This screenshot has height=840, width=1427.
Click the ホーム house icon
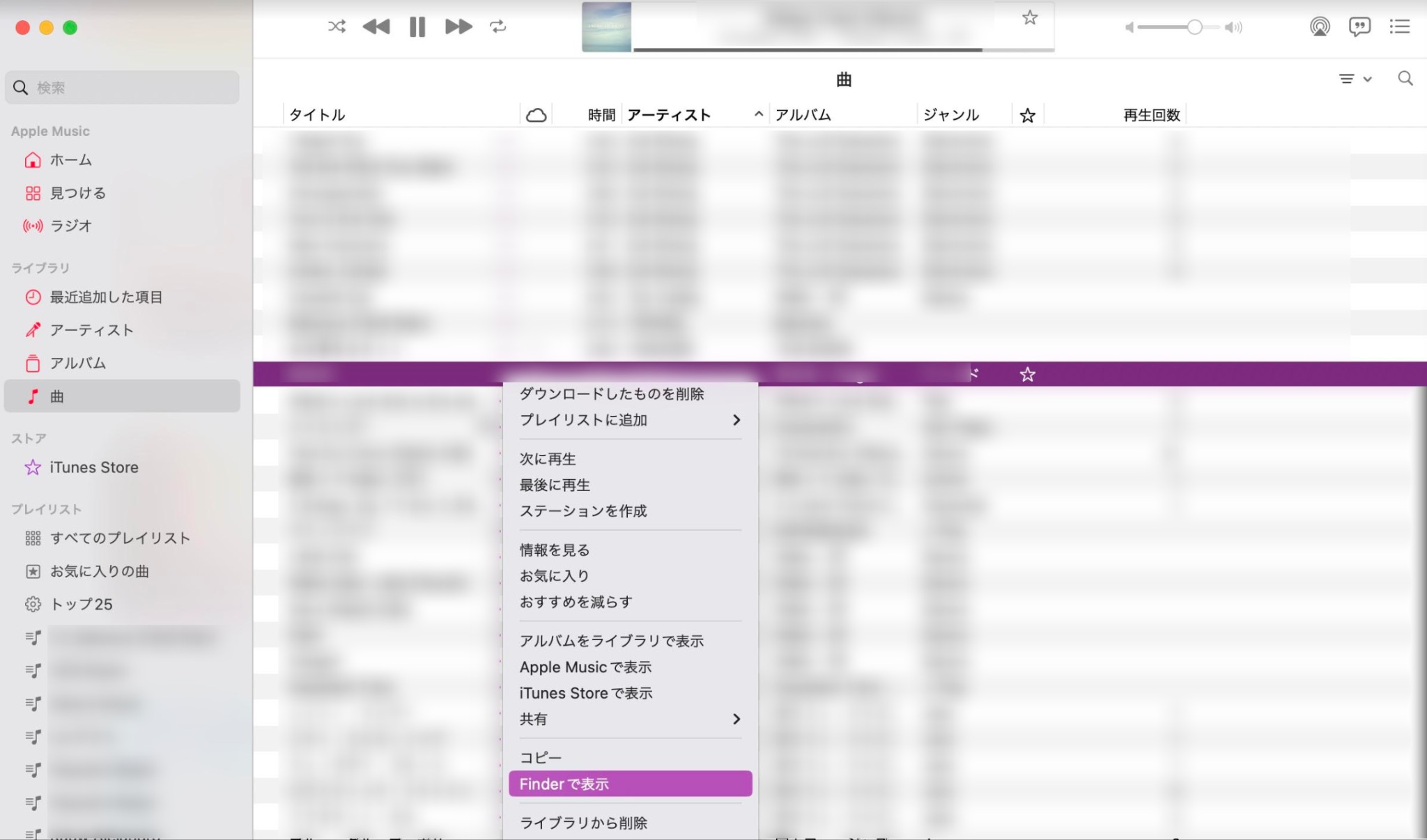33,160
